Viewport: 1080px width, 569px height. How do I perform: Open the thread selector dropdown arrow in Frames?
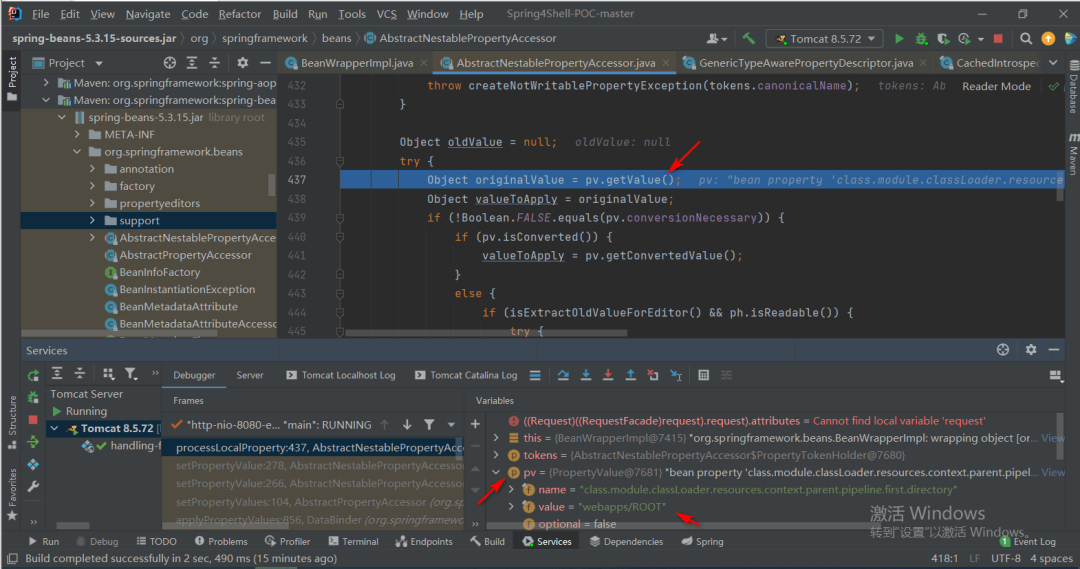point(451,425)
